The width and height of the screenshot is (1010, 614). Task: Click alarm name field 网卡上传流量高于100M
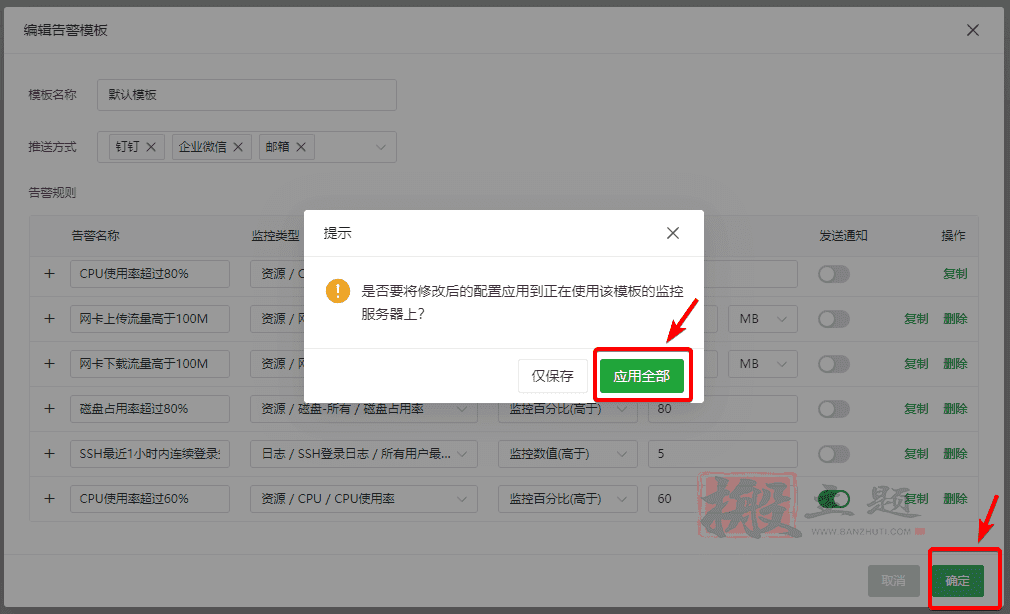click(x=150, y=319)
